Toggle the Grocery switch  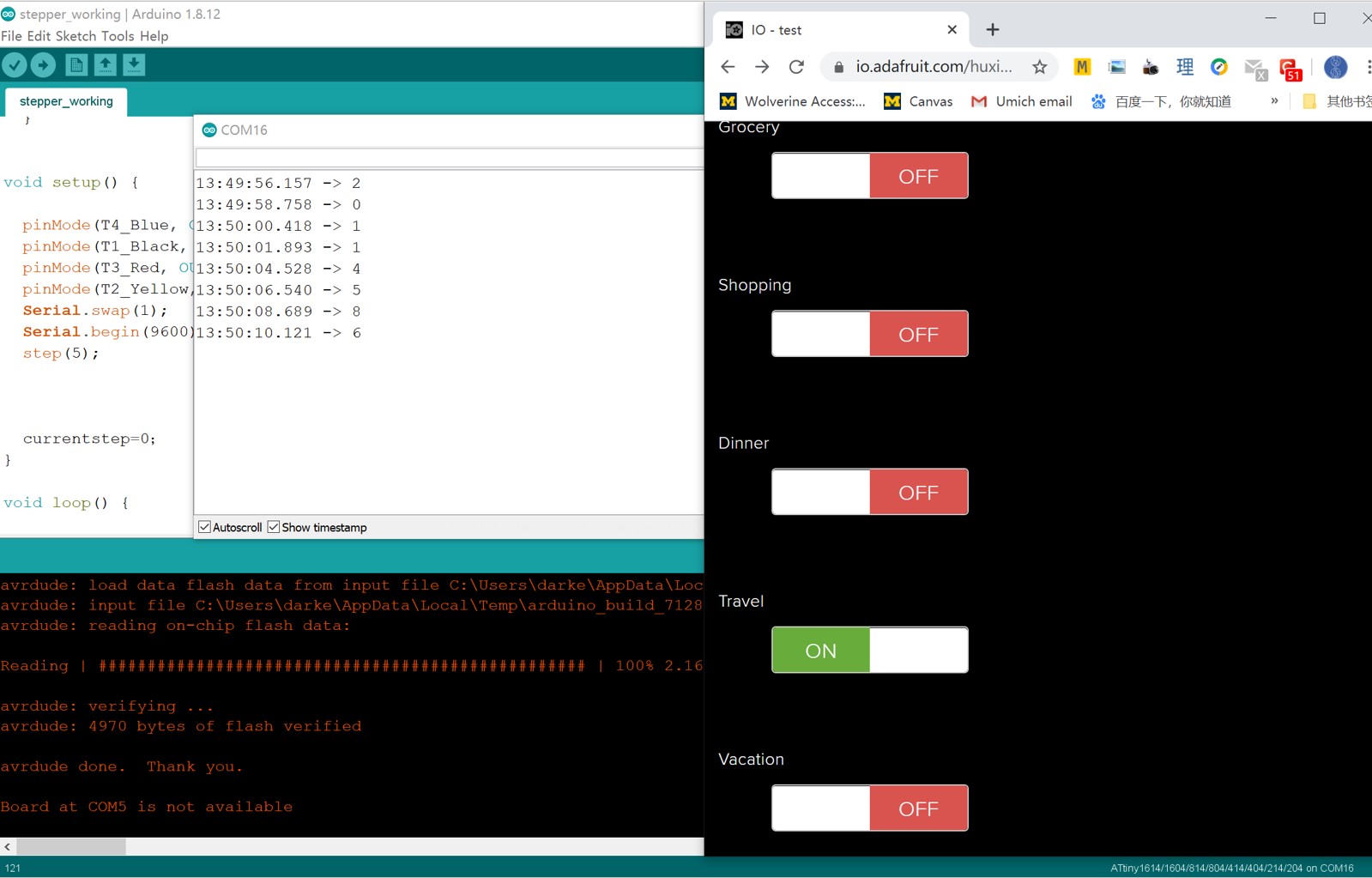(x=870, y=175)
